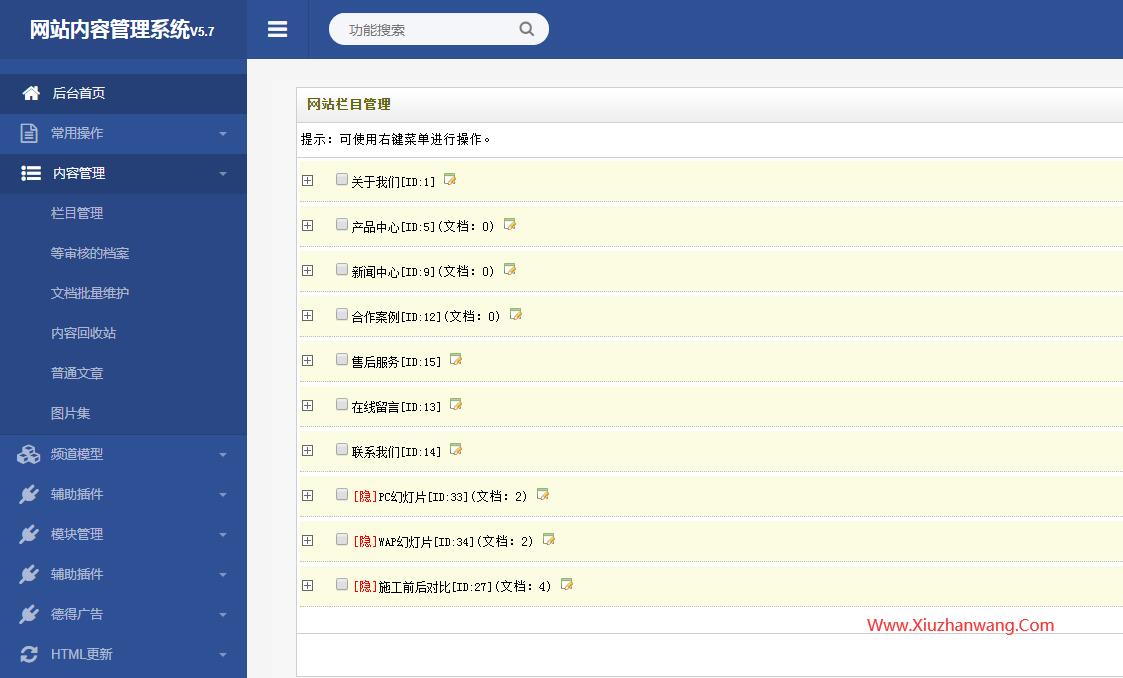Click the edit icon beside PC幻灯片

pos(543,495)
